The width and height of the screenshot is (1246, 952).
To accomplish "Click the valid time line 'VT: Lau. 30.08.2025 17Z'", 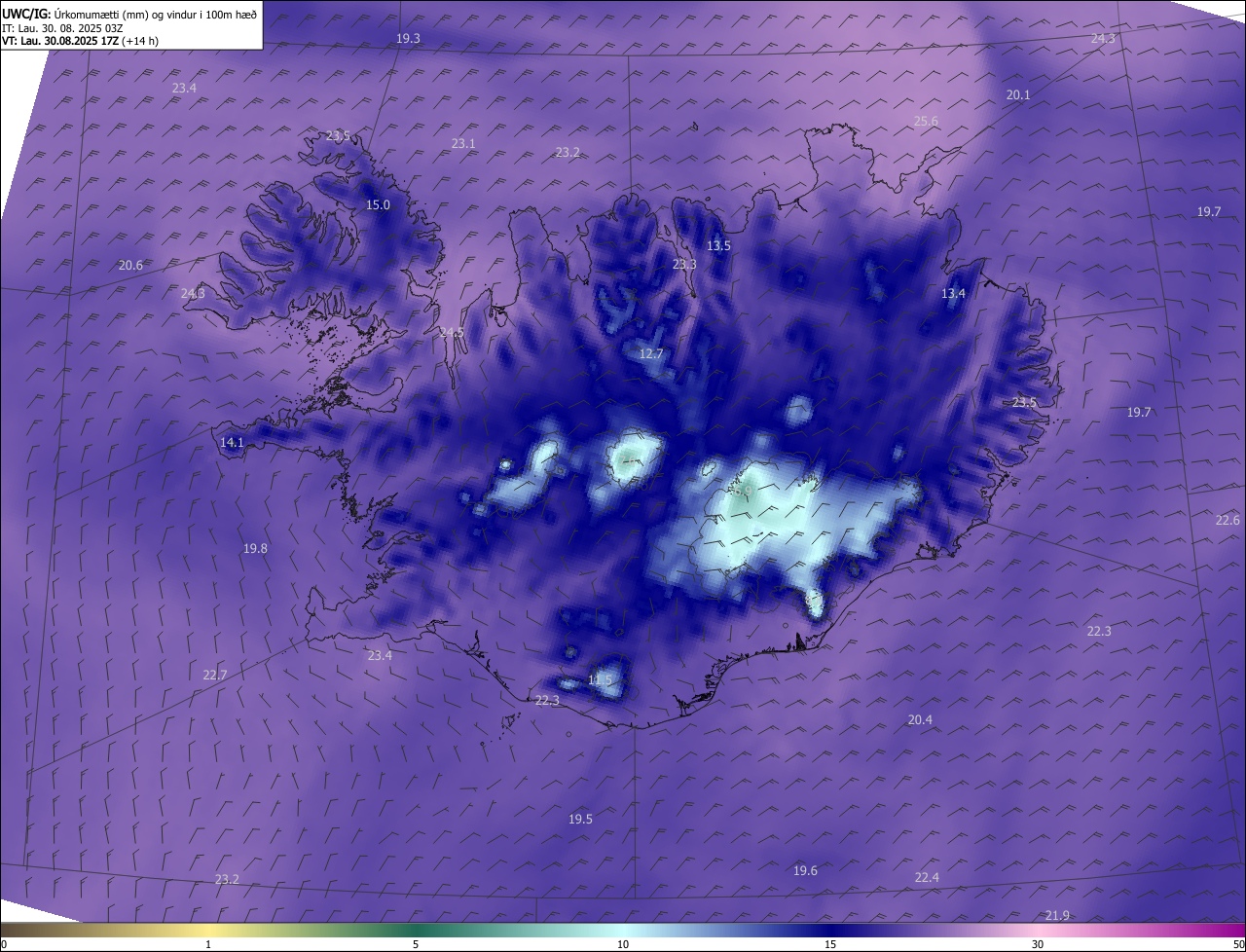I will click(61, 41).
